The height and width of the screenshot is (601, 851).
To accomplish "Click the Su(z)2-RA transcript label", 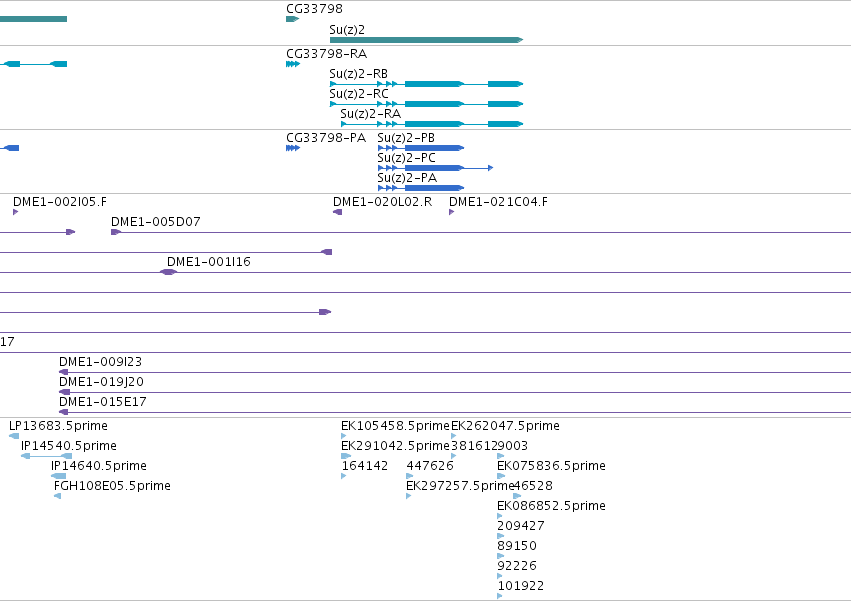I will (370, 113).
